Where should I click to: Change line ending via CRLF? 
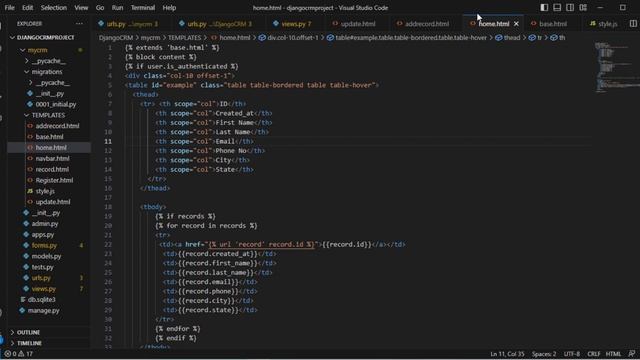593,354
